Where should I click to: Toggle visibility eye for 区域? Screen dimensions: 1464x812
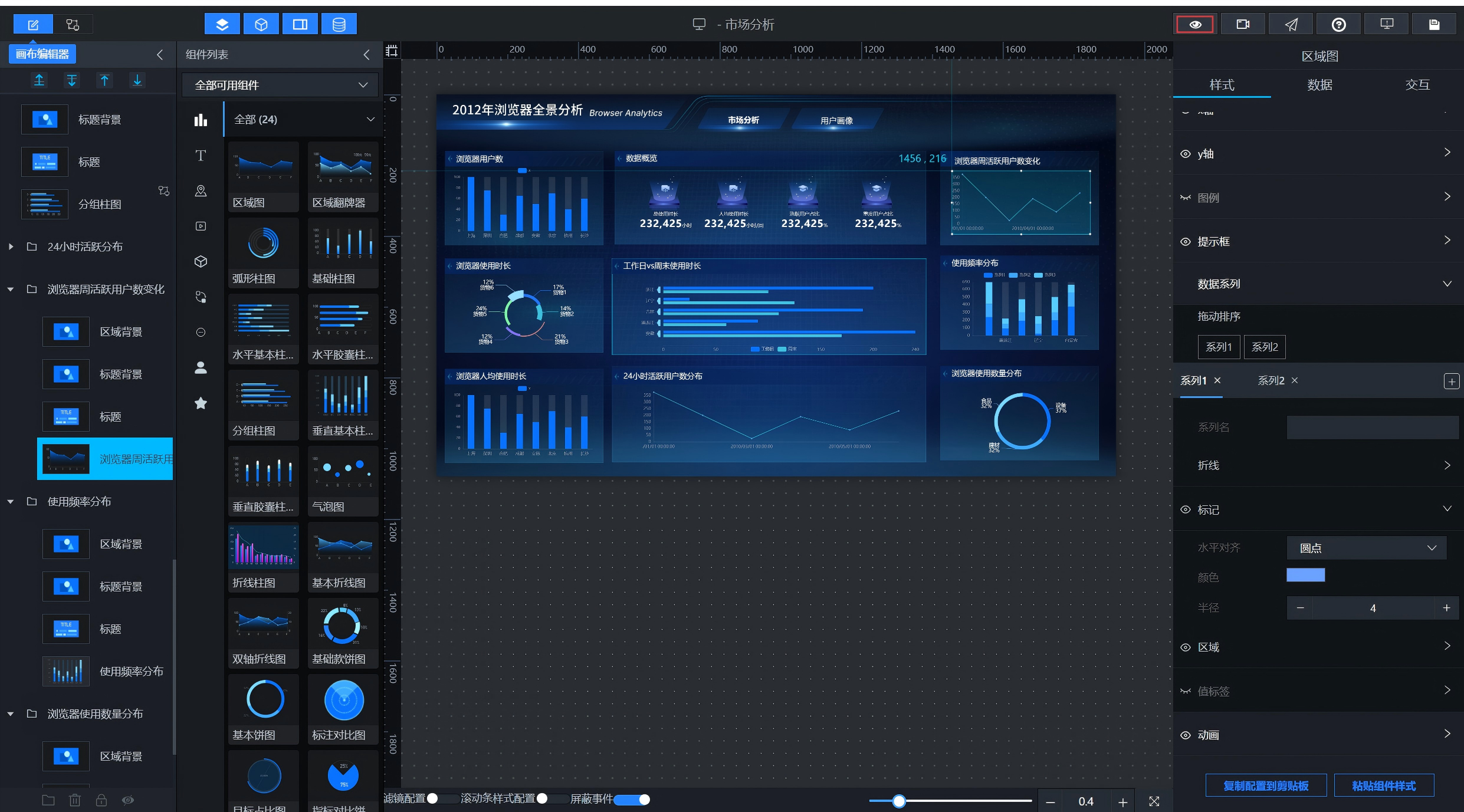(1186, 647)
